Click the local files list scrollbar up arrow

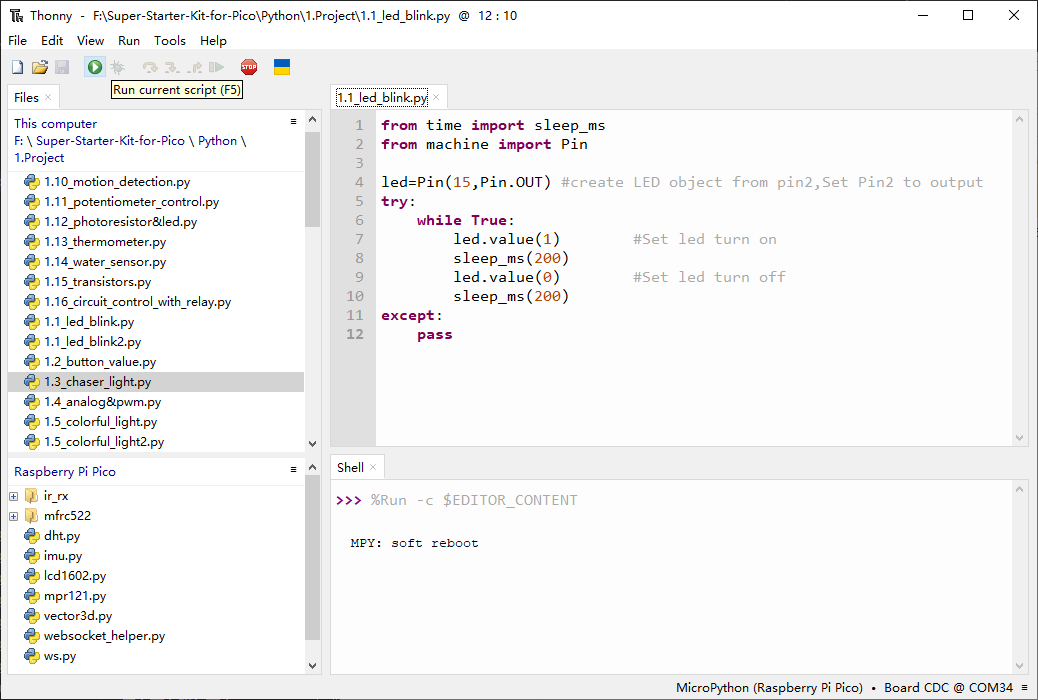(x=312, y=119)
